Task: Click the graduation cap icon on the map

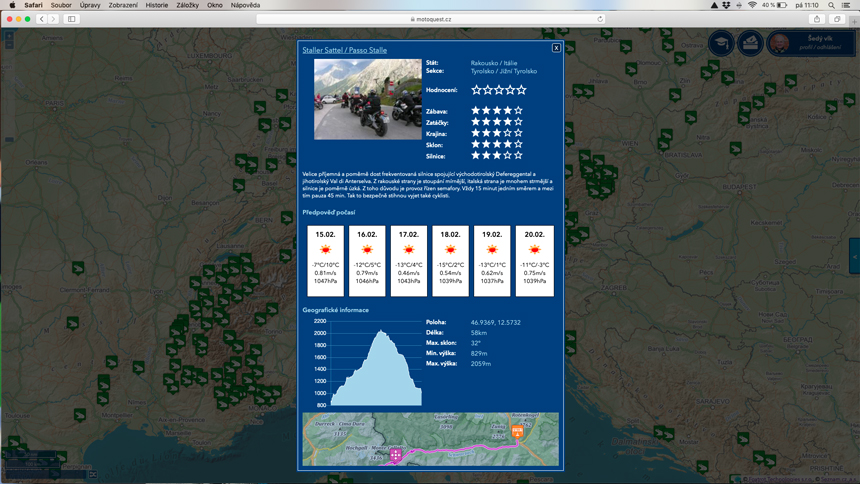Action: (720, 42)
